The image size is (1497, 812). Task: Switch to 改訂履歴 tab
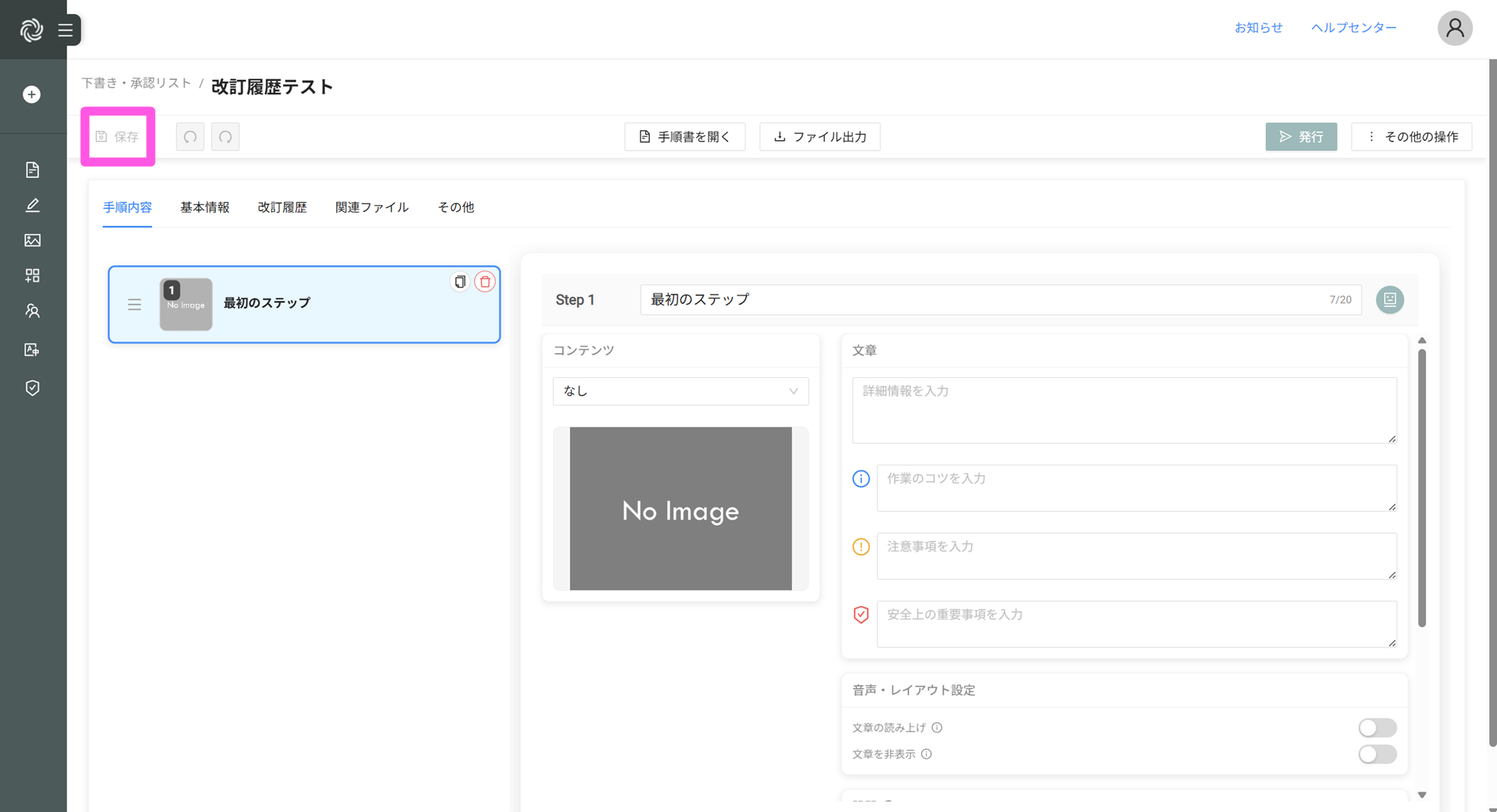282,207
